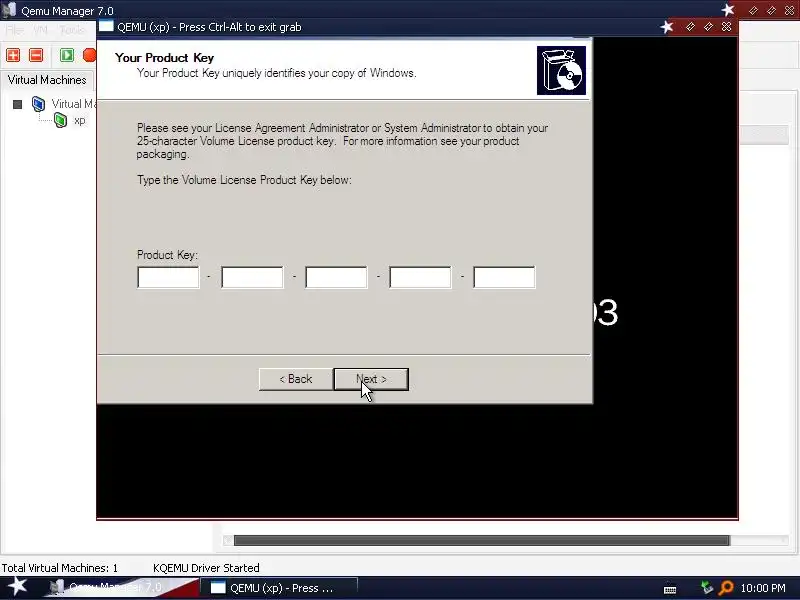Collapse the Virtual Machines tree node

pyautogui.click(x=17, y=105)
